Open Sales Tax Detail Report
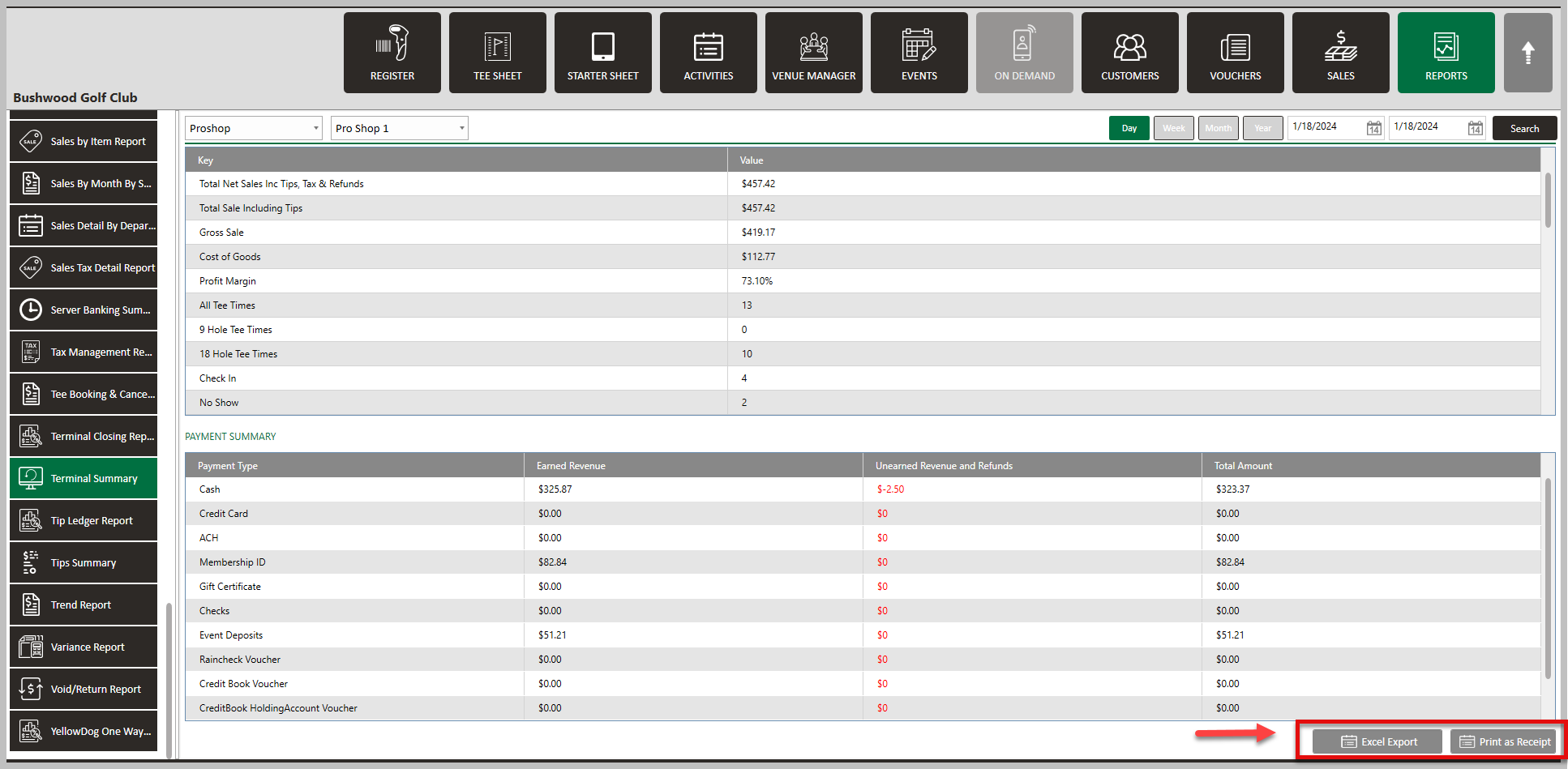 84,267
